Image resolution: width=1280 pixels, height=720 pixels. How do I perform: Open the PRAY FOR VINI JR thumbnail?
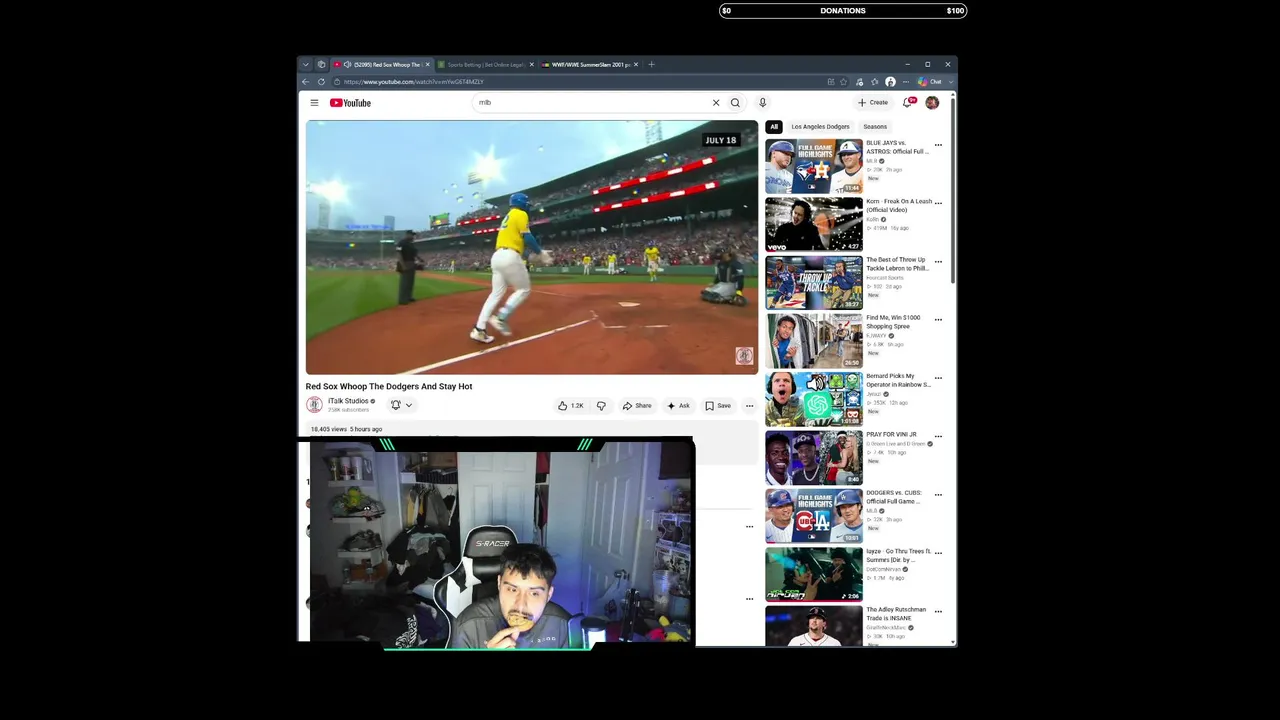pos(814,458)
